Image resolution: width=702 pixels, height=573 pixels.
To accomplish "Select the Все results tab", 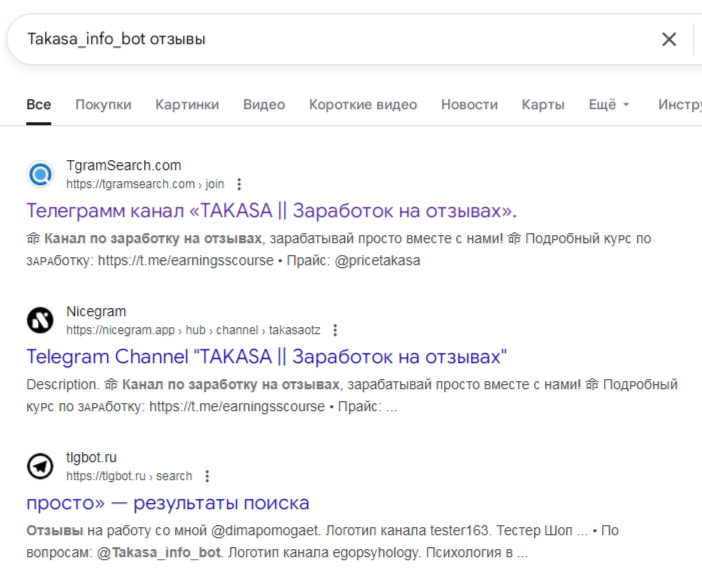I will 39,105.
